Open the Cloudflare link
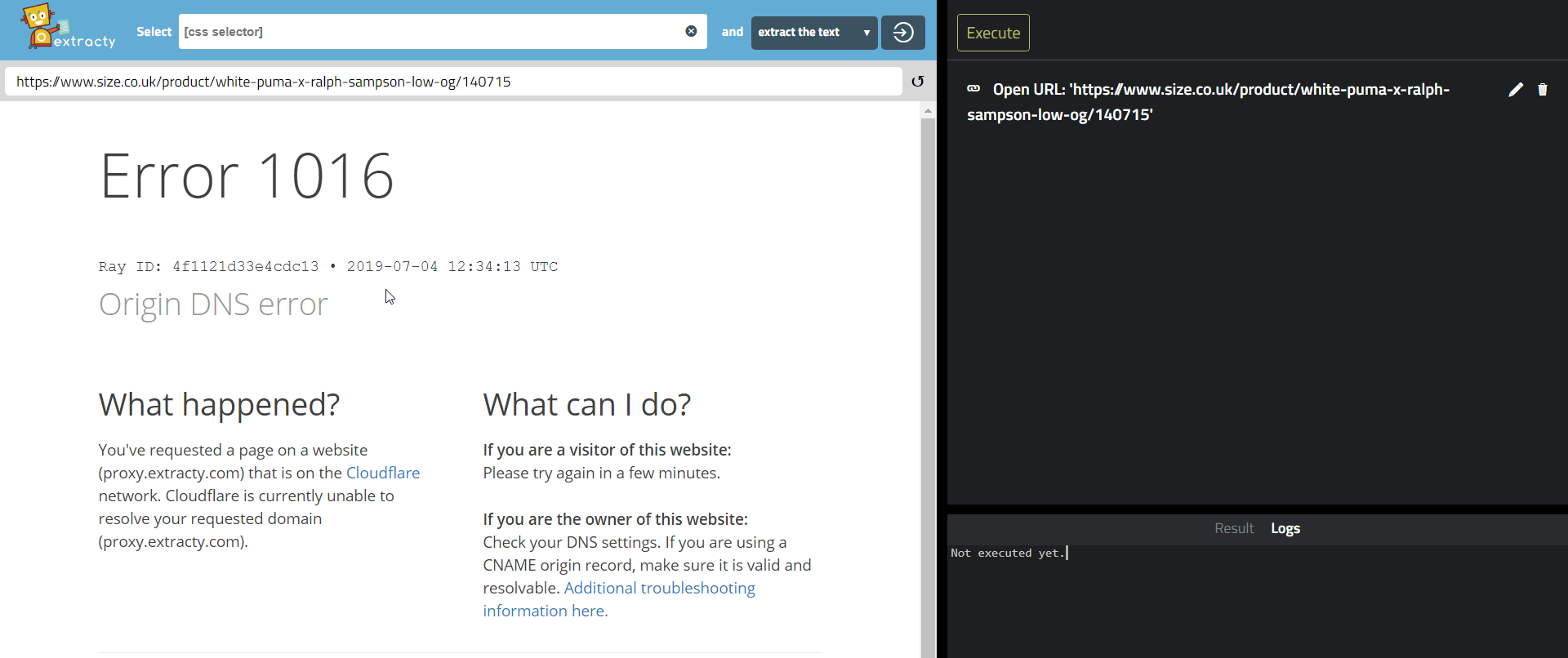The image size is (1568, 658). coord(383,473)
